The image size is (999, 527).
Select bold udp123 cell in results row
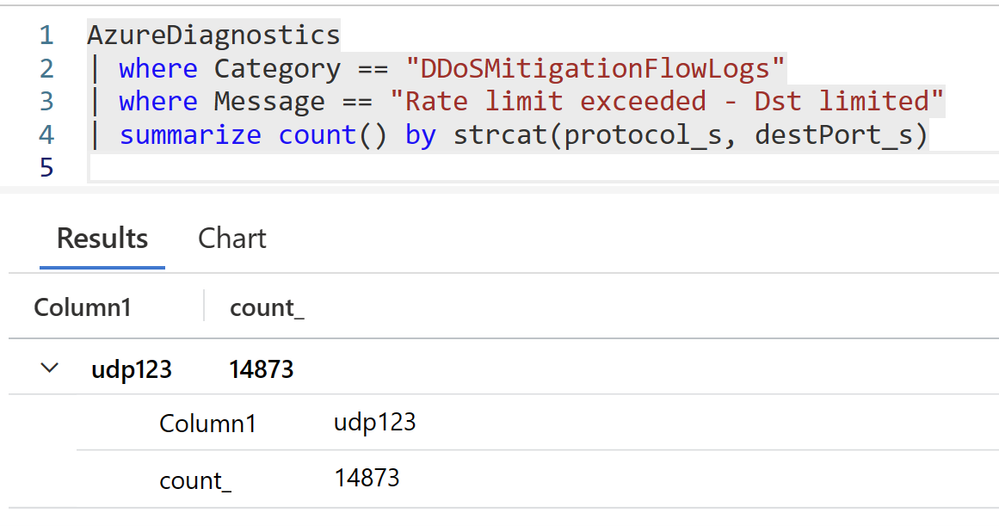(131, 370)
